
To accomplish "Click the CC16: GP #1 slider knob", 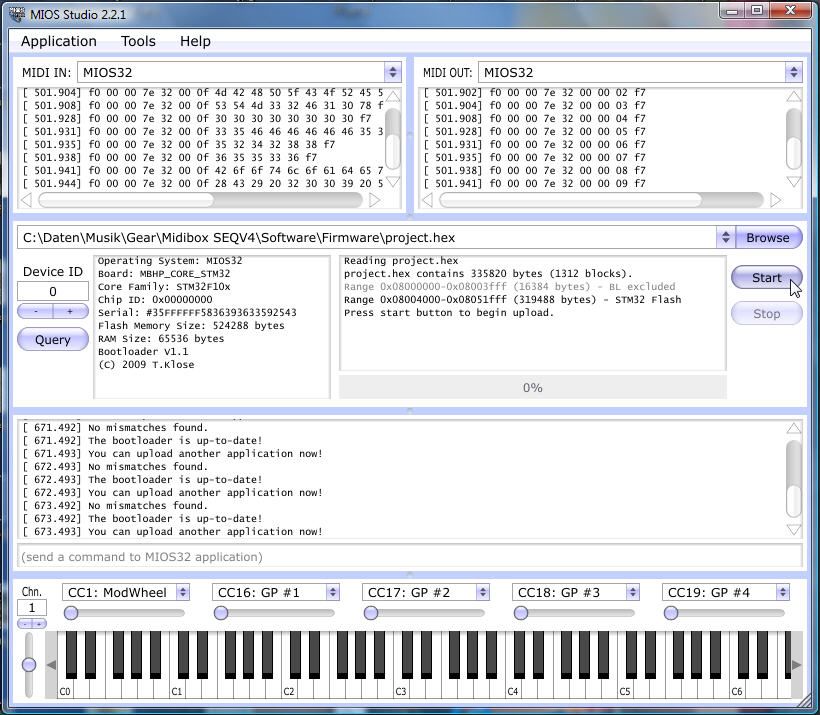I will (x=221, y=612).
